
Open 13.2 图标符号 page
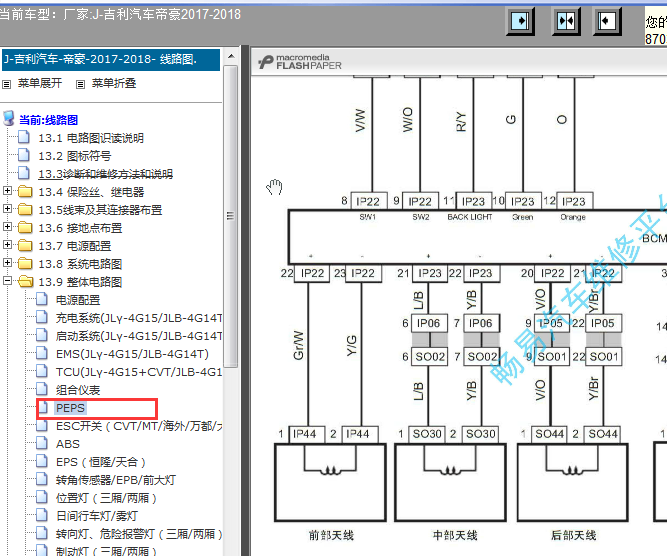coord(74,156)
